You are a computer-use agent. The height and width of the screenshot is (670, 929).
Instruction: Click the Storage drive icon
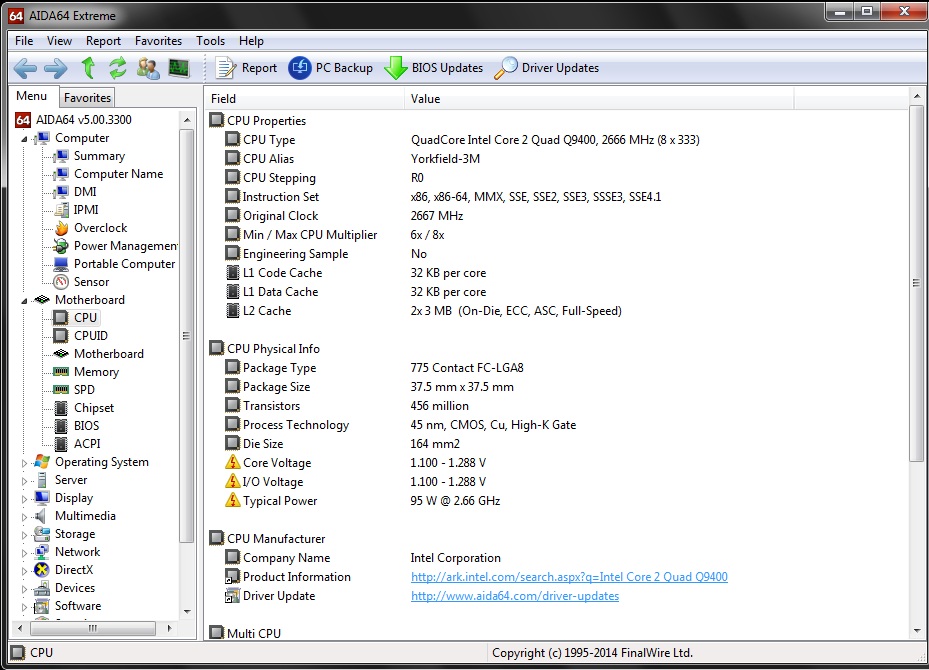pyautogui.click(x=42, y=534)
